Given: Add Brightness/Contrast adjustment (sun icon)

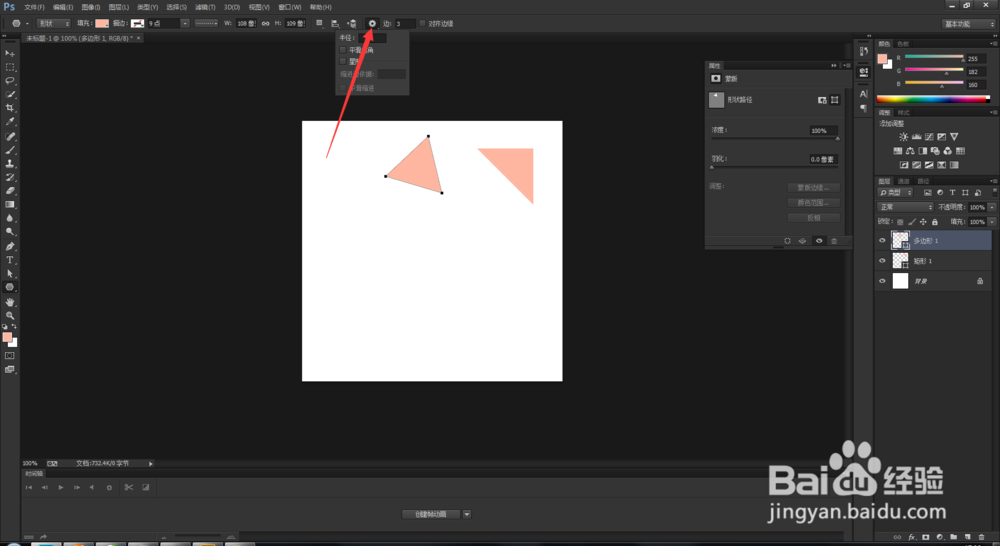Looking at the screenshot, I should 903,136.
